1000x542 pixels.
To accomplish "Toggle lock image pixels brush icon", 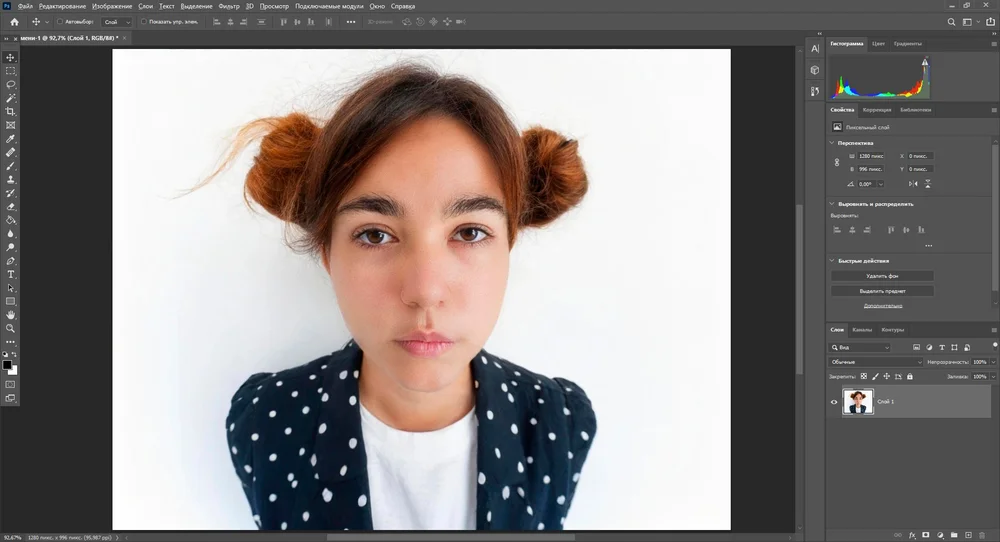I will click(x=875, y=376).
